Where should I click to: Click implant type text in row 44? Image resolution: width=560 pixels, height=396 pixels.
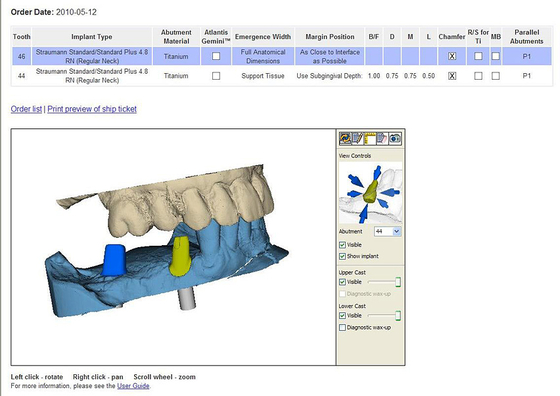point(92,76)
